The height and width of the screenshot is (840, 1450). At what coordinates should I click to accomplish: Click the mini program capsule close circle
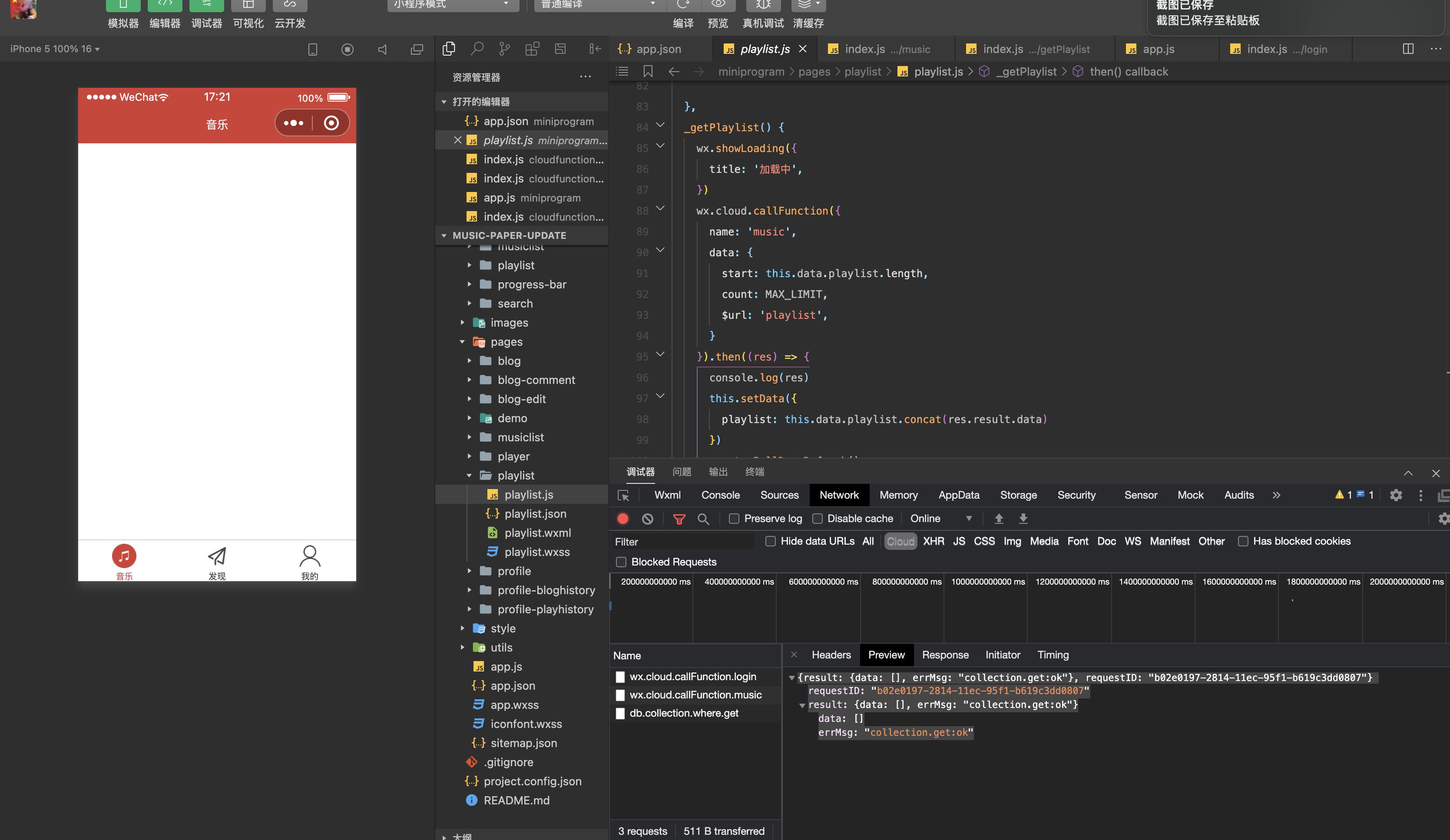pyautogui.click(x=331, y=122)
